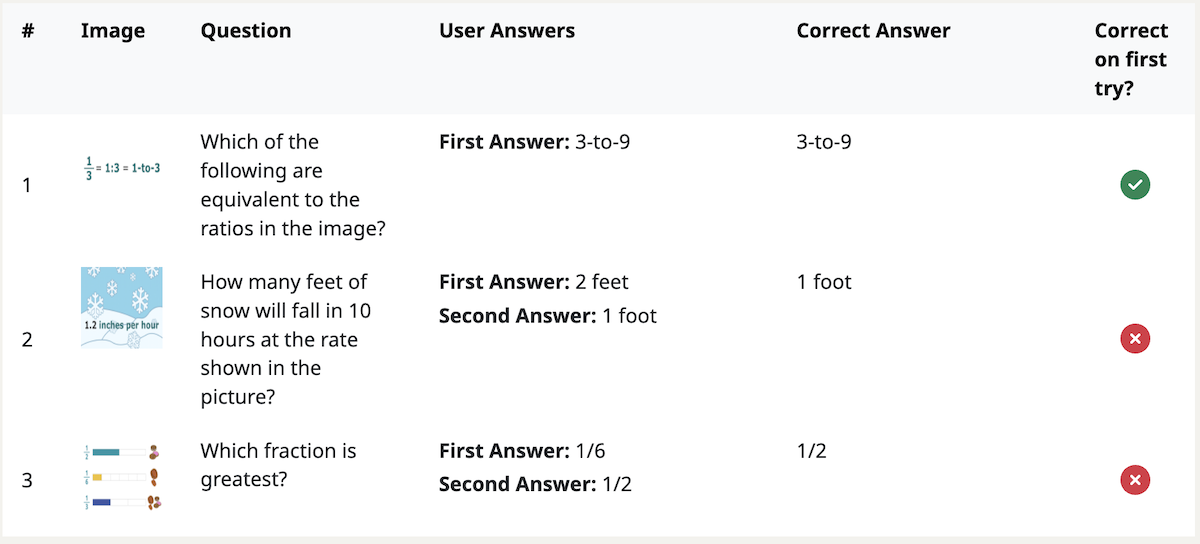This screenshot has height=544, width=1200.
Task: Click the User Answers column header
Action: [507, 31]
